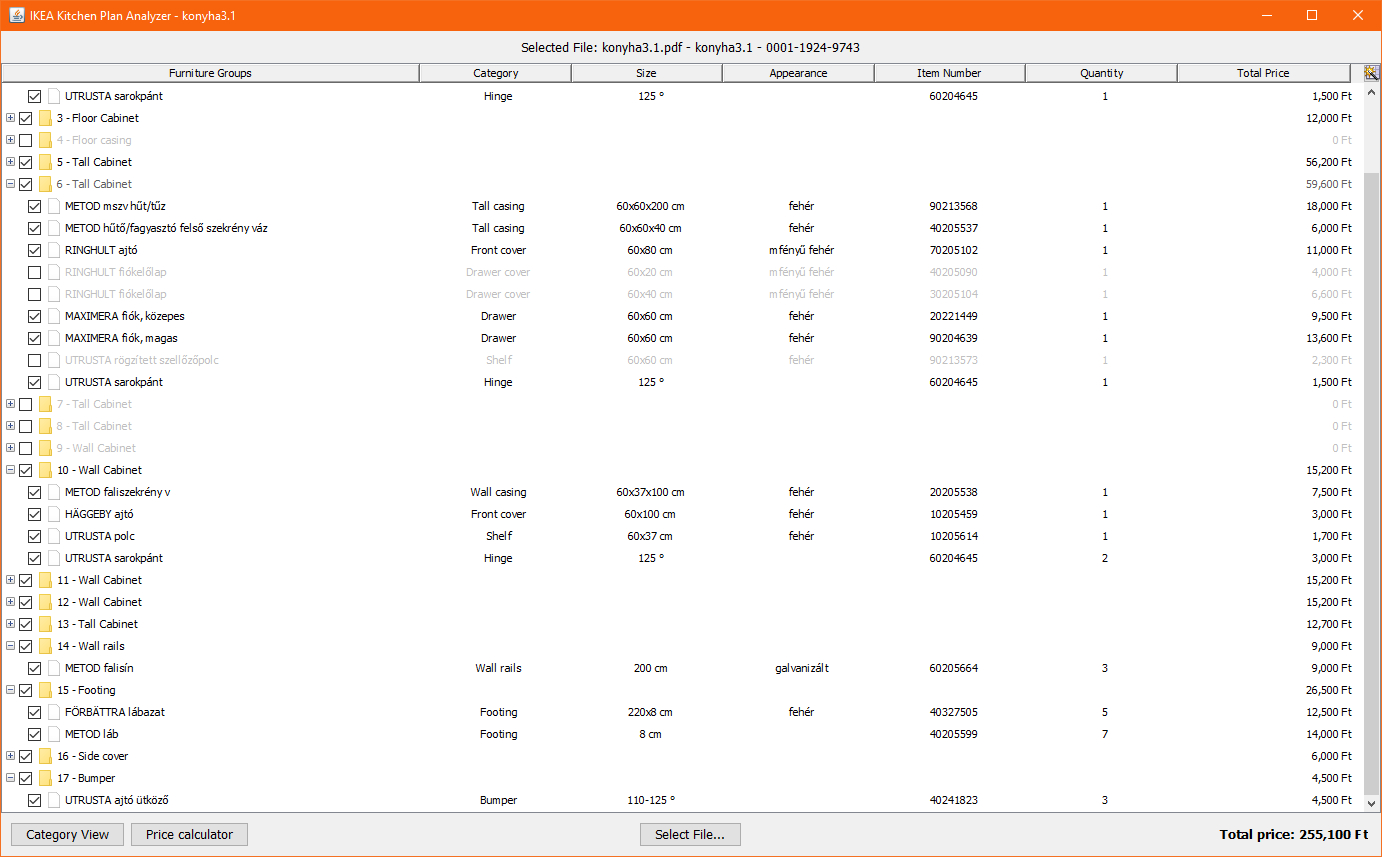This screenshot has height=857, width=1382.
Task: Click folder icon of 10 - Wall Cabinet
Action: [45, 470]
